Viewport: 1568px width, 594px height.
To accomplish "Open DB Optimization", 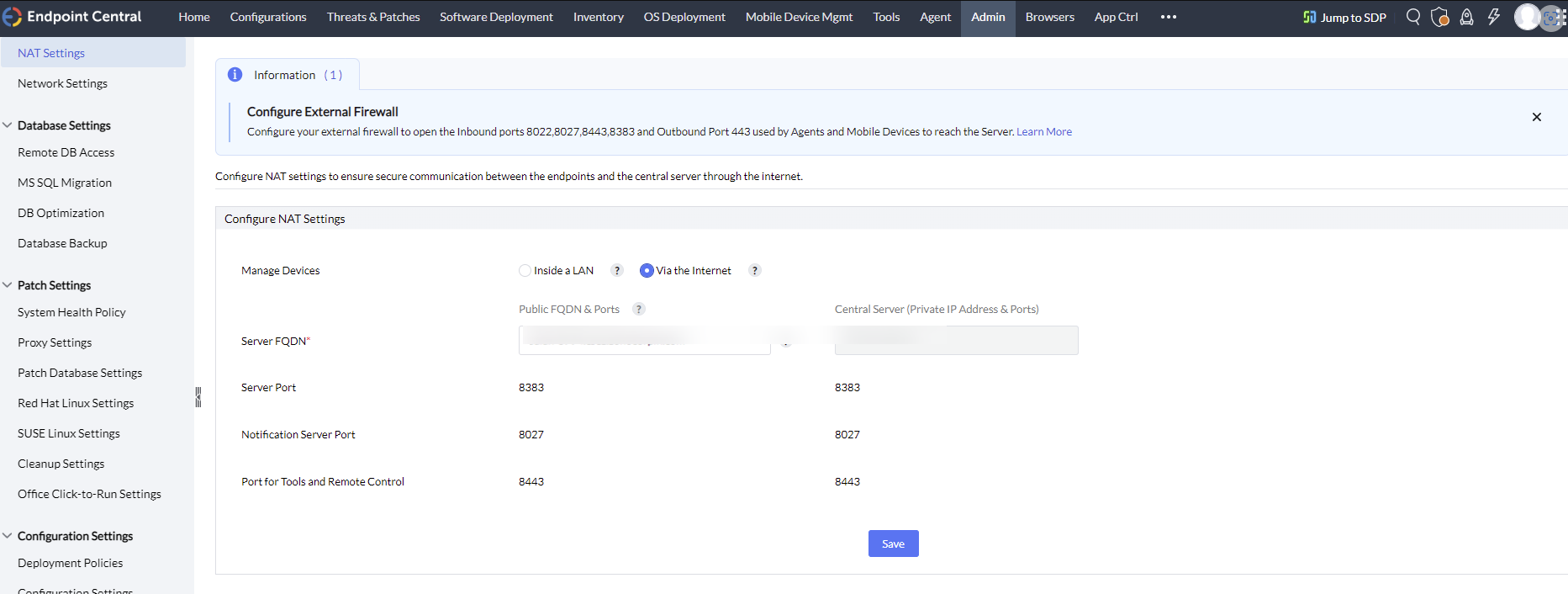I will tap(61, 213).
